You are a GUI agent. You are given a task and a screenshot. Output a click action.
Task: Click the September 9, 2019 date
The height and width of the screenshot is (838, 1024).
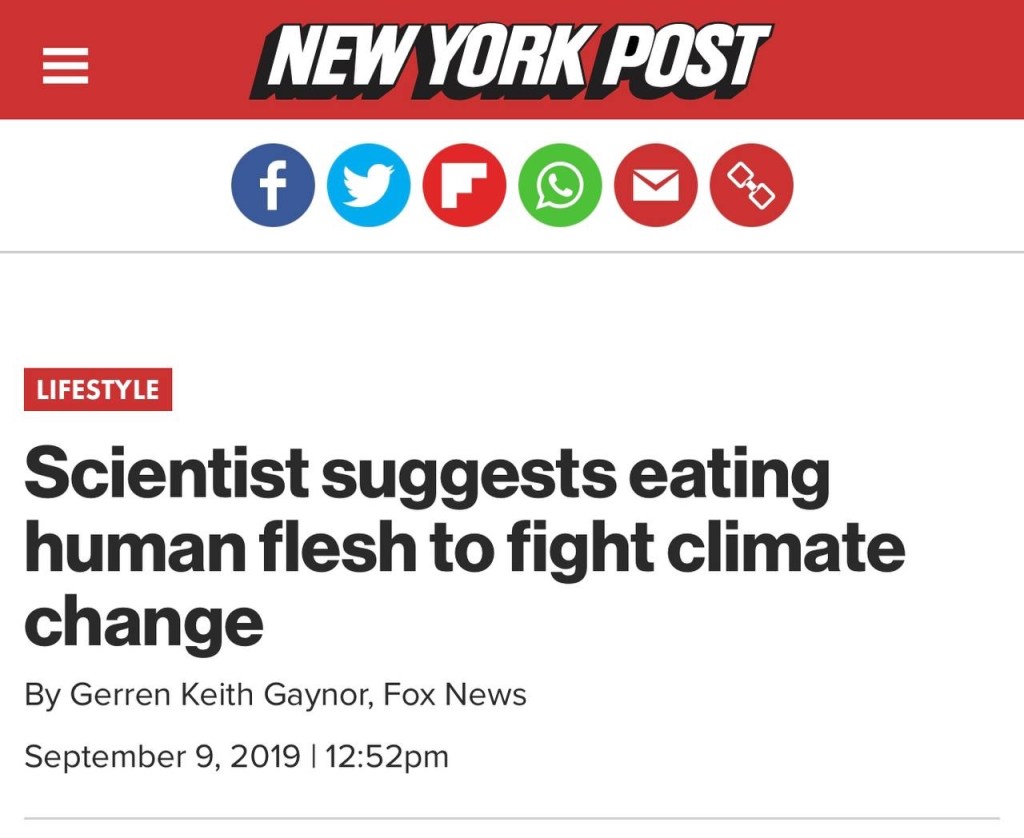click(x=162, y=756)
